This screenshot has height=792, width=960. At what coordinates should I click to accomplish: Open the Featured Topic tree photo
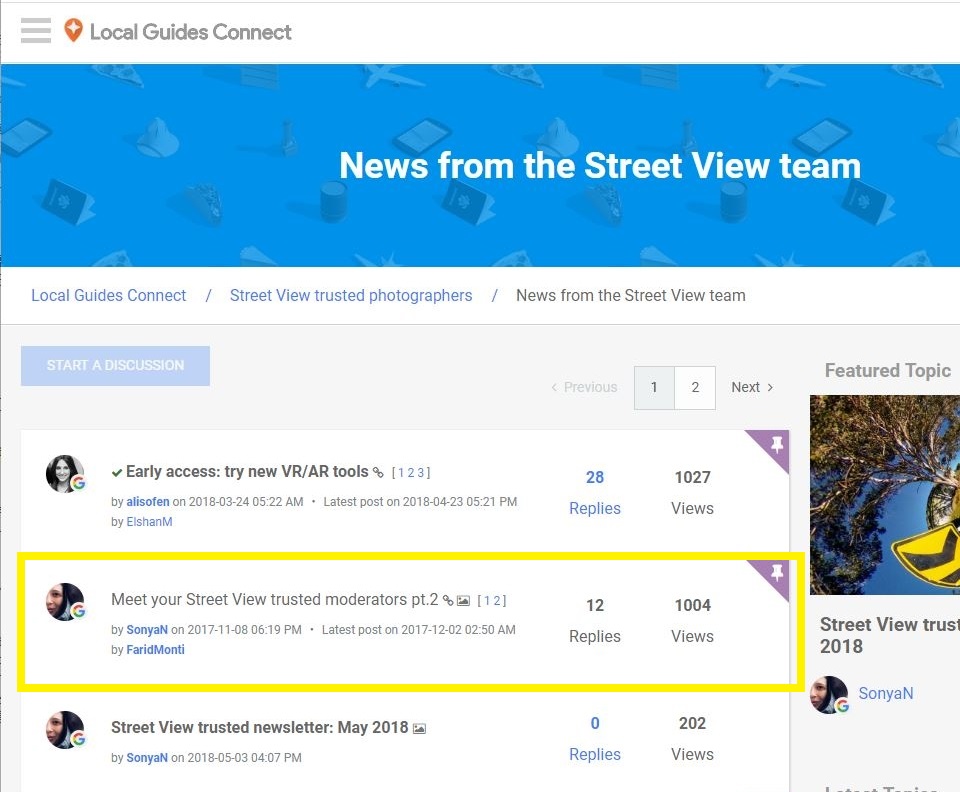885,495
